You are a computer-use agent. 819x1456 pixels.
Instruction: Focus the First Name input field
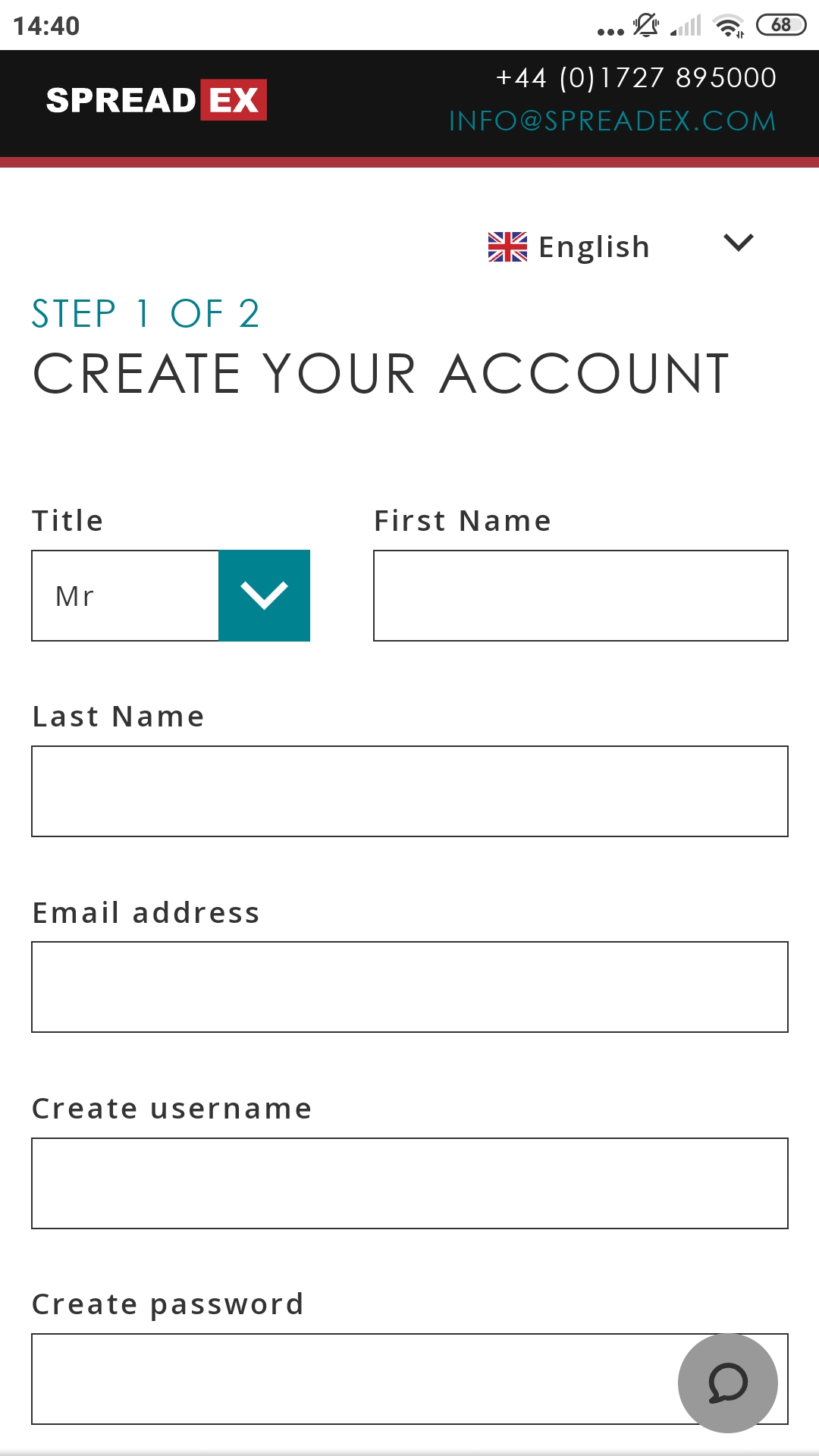coord(581,595)
